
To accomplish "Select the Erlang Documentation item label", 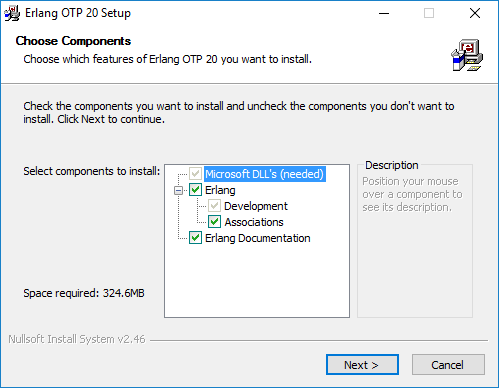I will [258, 238].
